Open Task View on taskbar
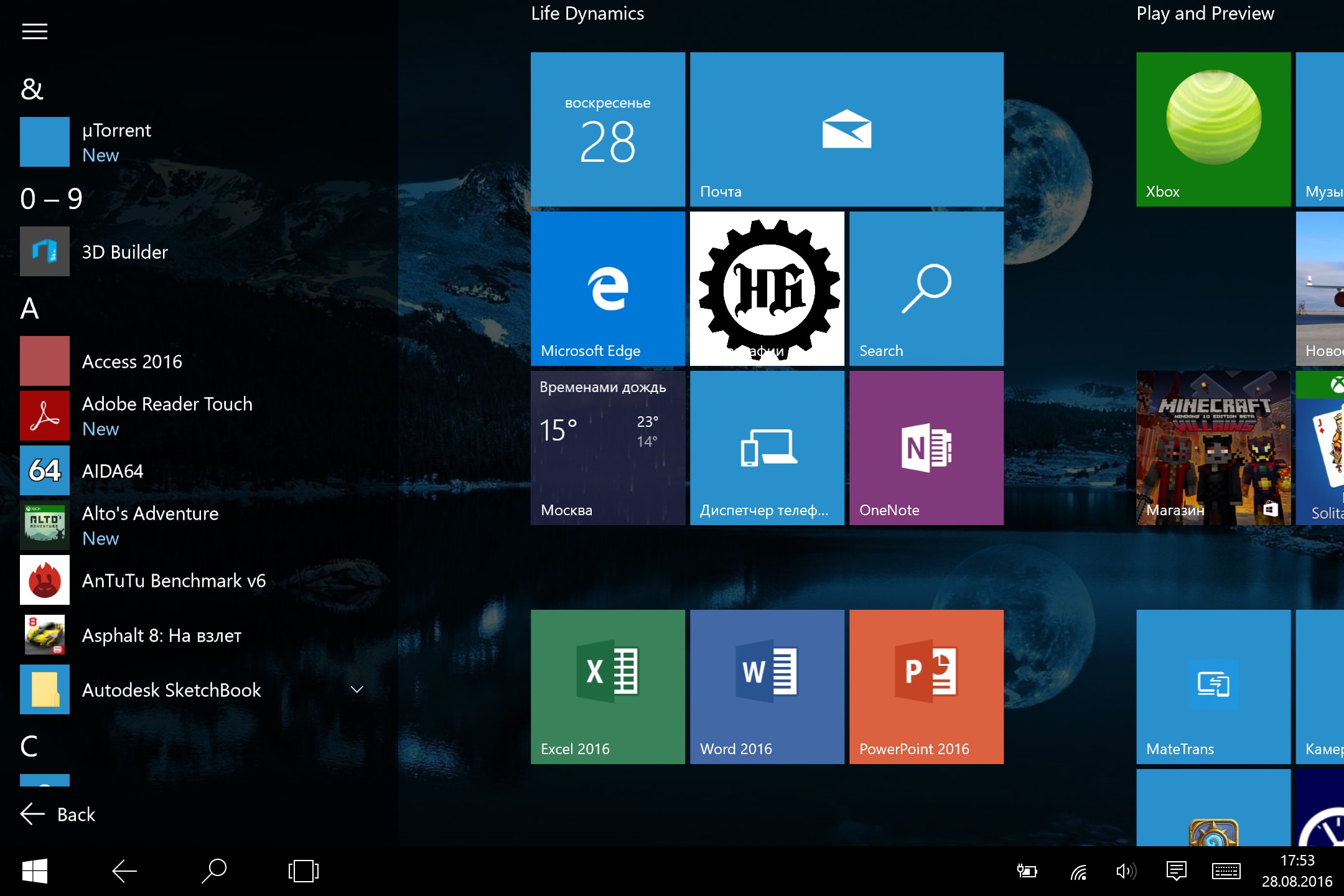This screenshot has width=1344, height=896. (304, 871)
